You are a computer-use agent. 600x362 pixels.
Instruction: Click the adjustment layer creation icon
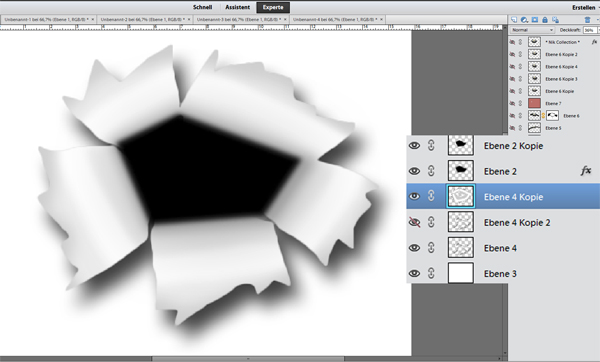524,20
